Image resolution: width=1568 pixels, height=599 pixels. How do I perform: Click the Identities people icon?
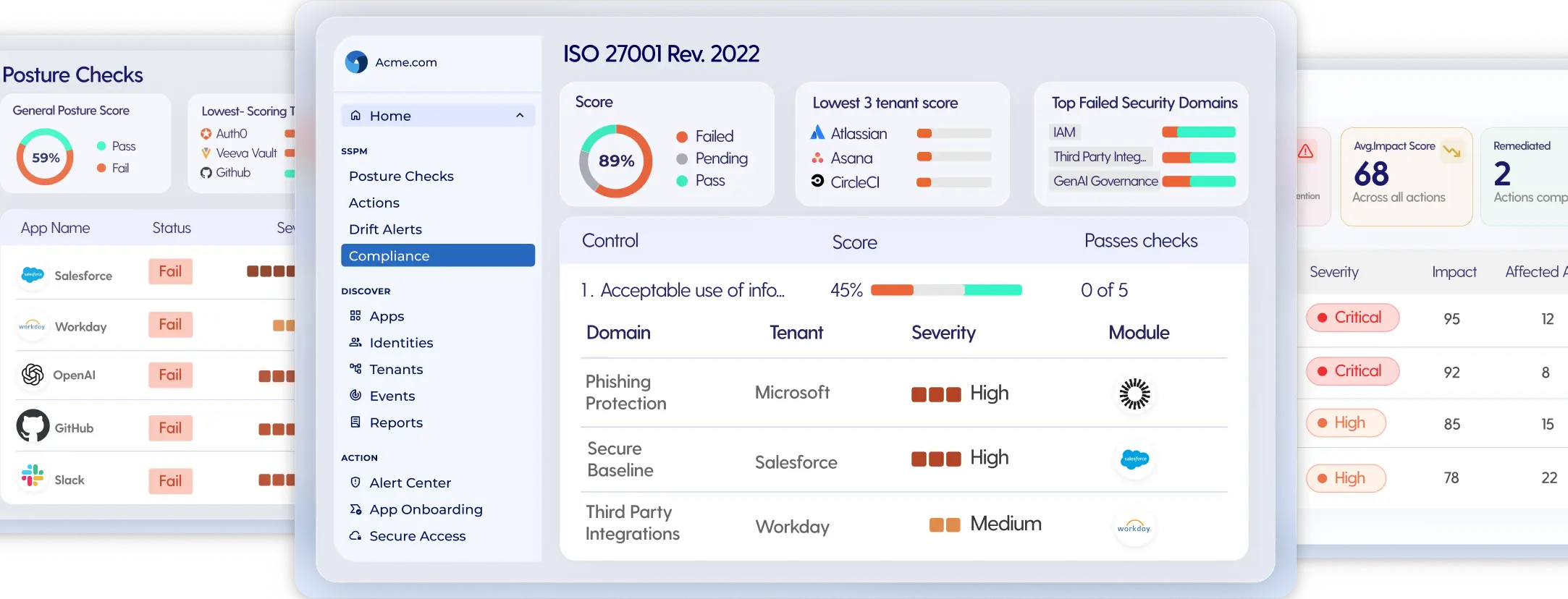pyautogui.click(x=355, y=342)
